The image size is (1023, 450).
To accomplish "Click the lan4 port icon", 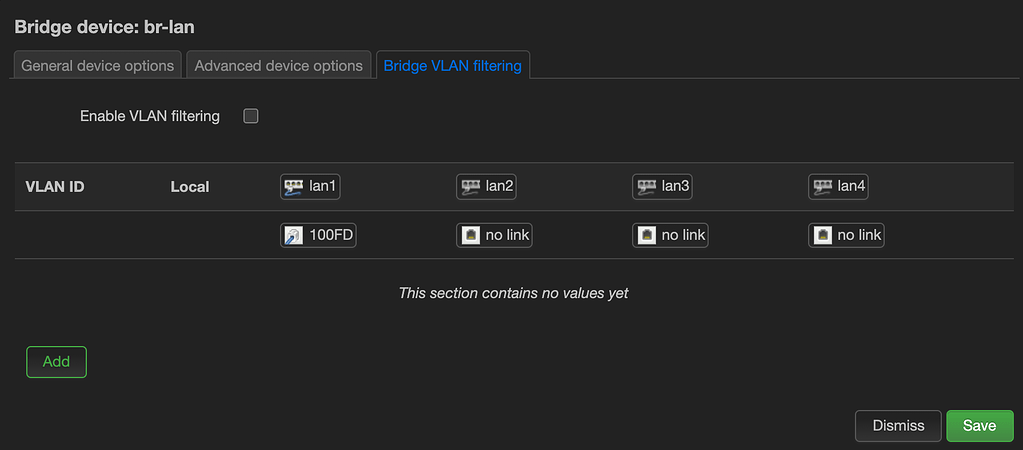I will tap(822, 186).
